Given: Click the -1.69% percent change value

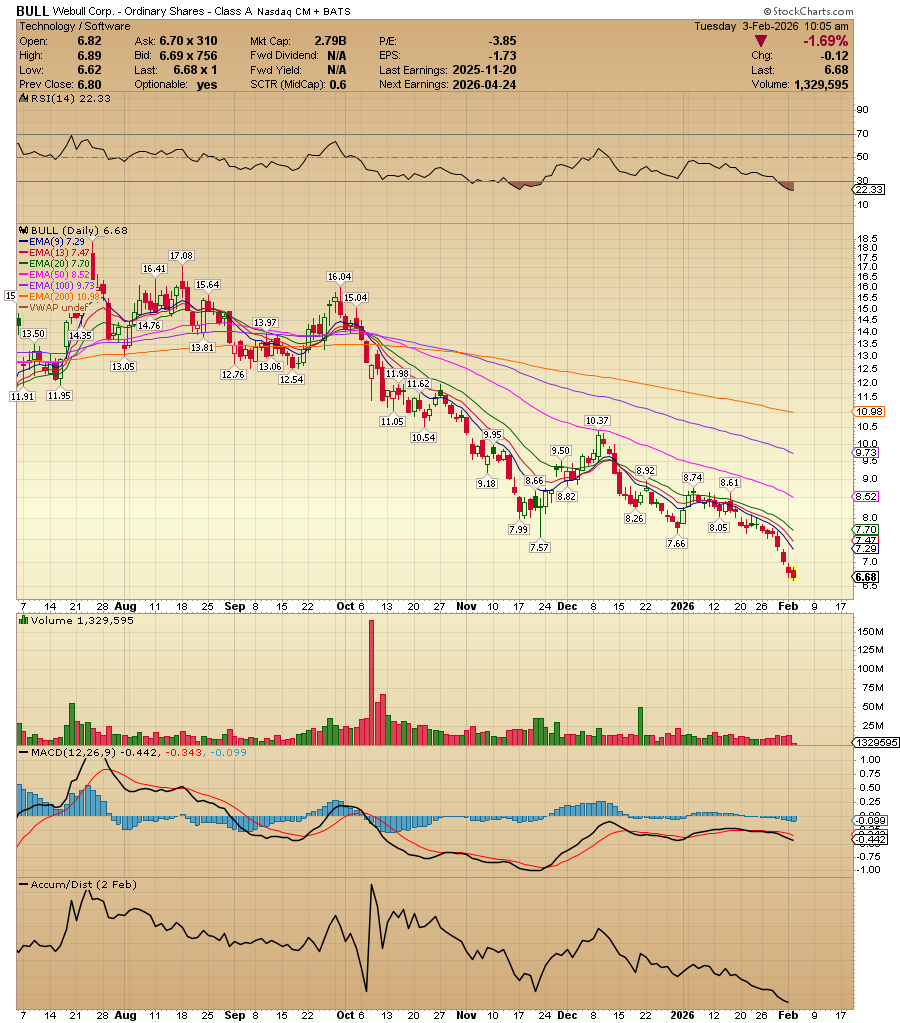Looking at the screenshot, I should pyautogui.click(x=825, y=41).
